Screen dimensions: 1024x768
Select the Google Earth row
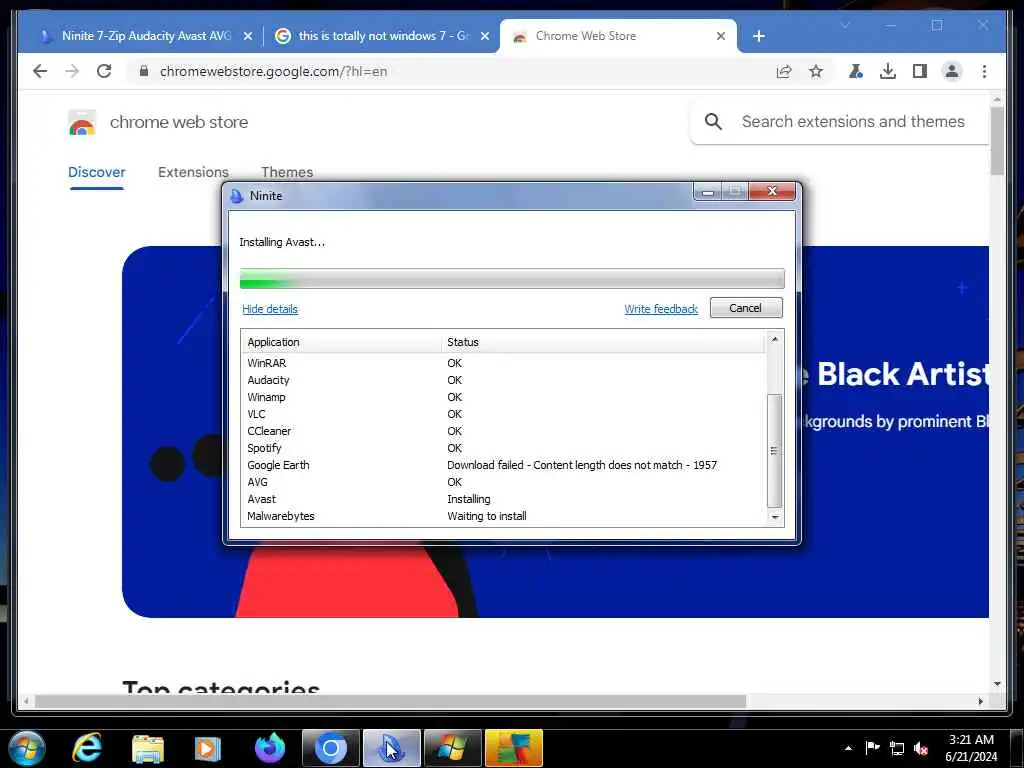click(x=503, y=465)
